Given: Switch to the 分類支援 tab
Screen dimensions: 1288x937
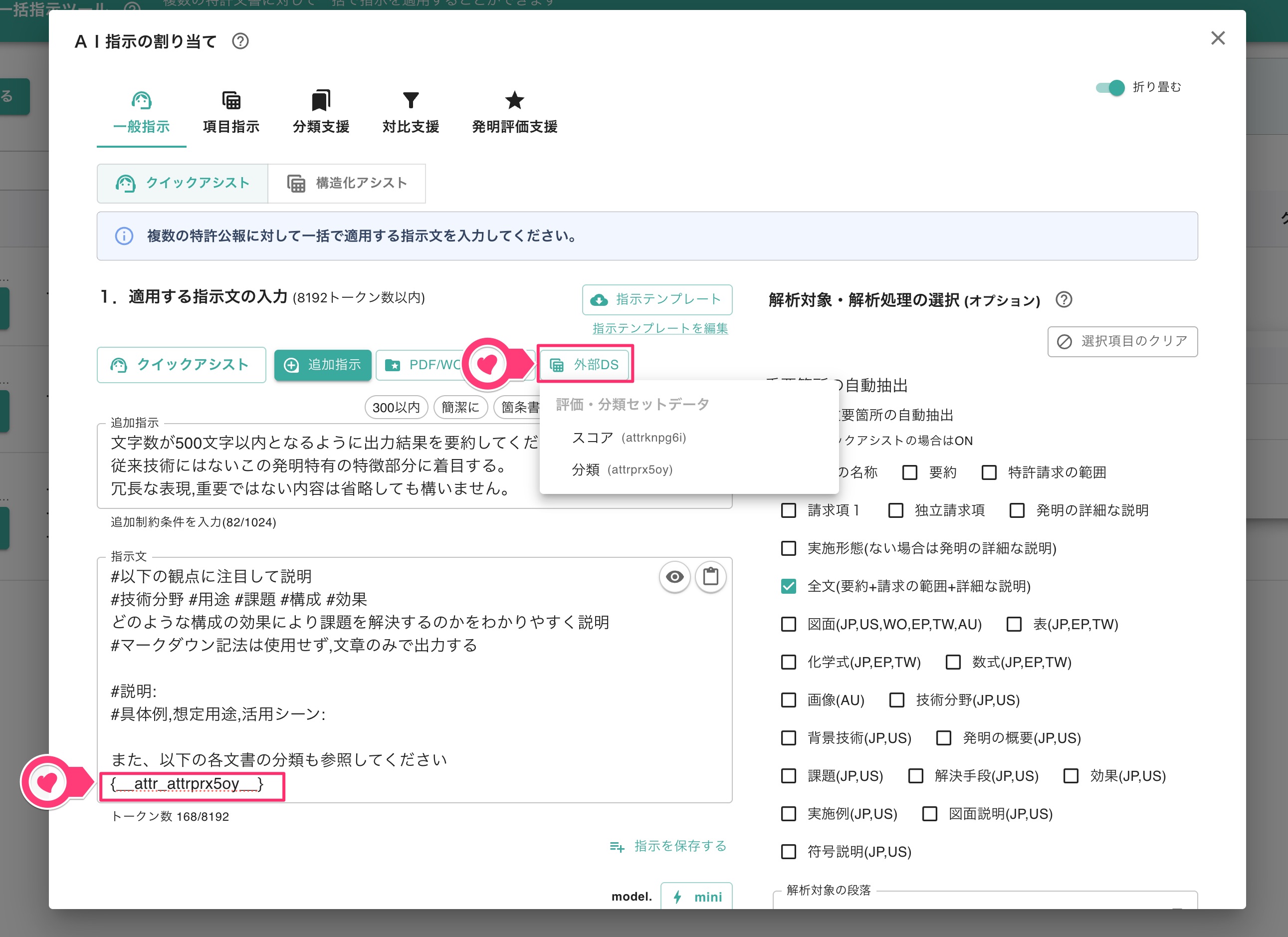Looking at the screenshot, I should (320, 111).
